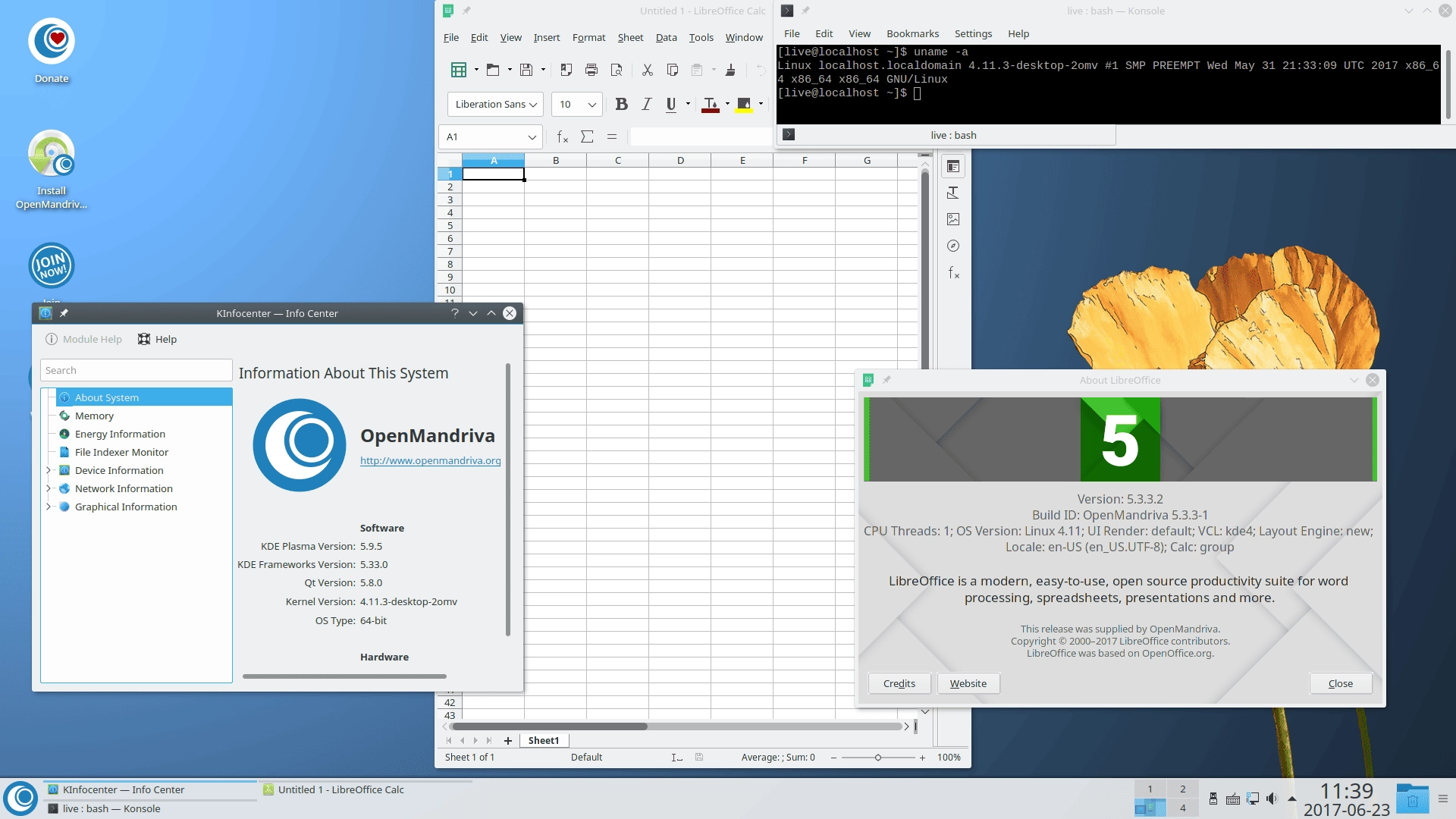Click the Sum sigma icon
The height and width of the screenshot is (819, 1456).
click(587, 136)
